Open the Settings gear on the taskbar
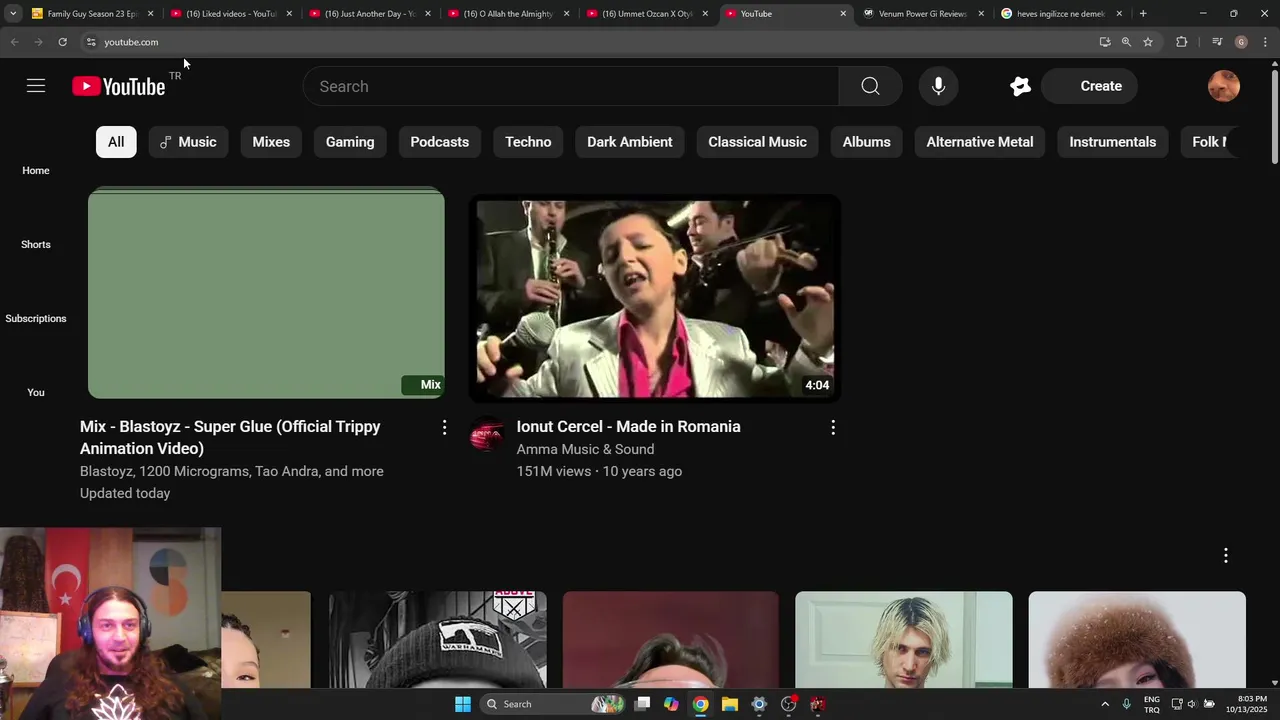The width and height of the screenshot is (1280, 720). 759,704
